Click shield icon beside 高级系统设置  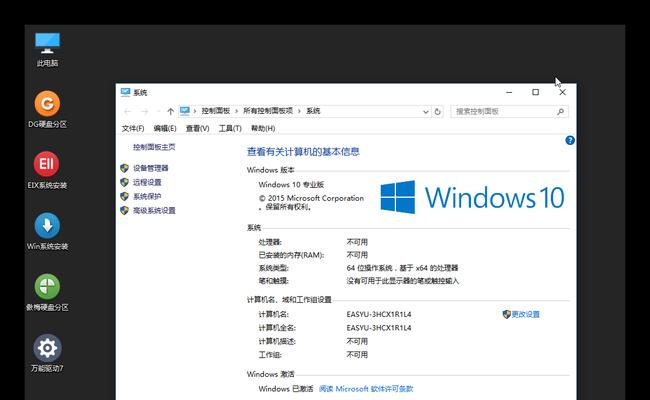tap(124, 210)
